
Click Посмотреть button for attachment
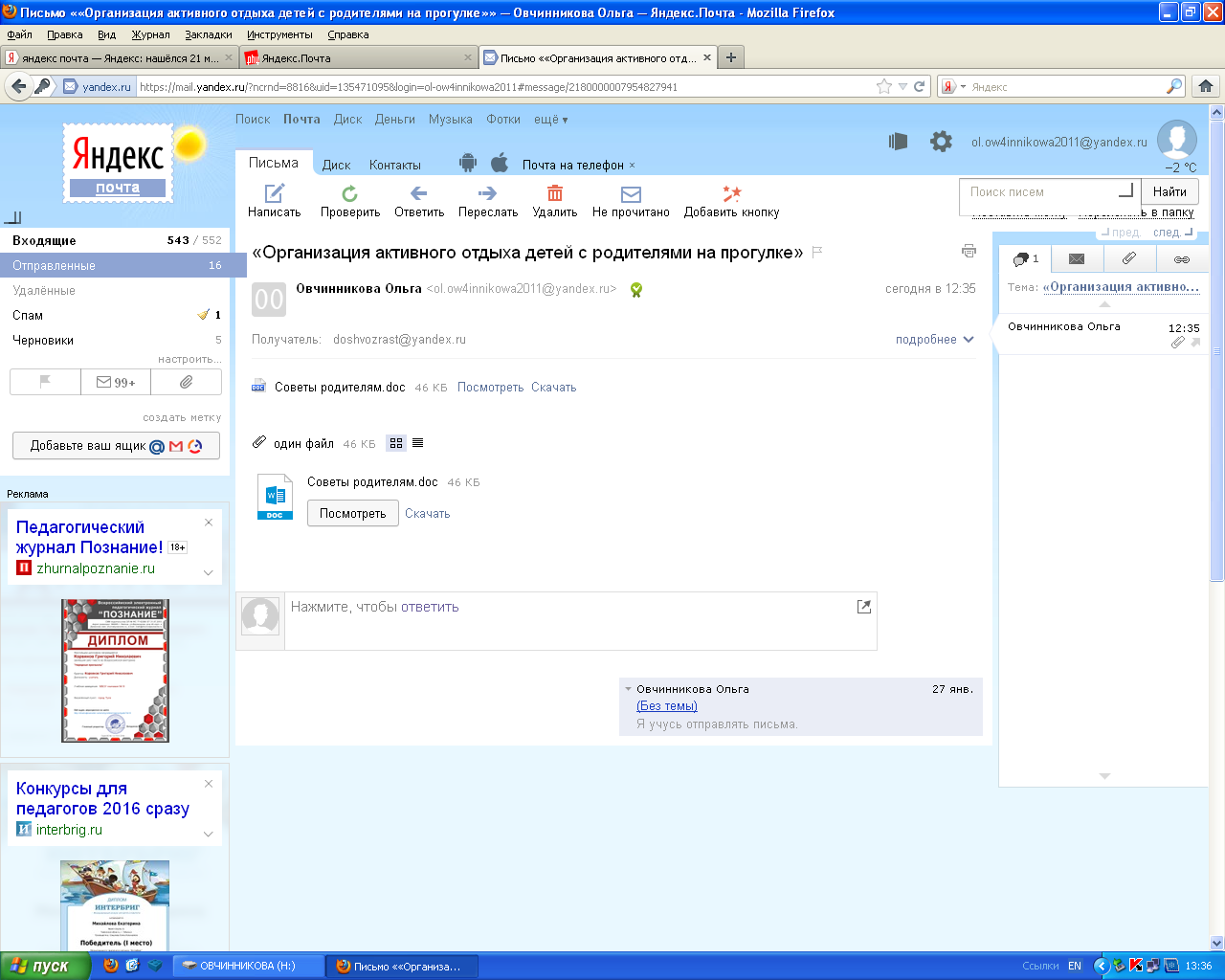coord(352,513)
